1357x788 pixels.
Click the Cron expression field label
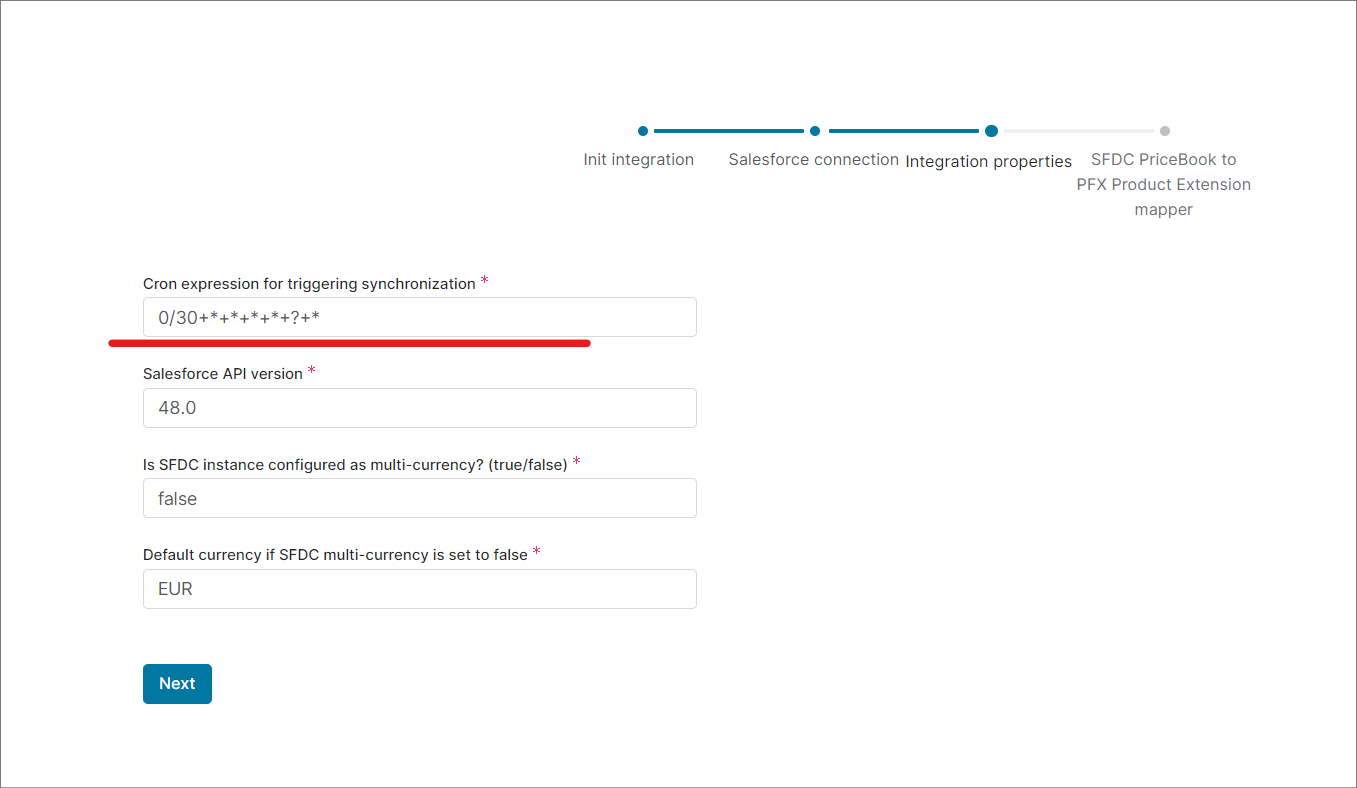(x=309, y=284)
